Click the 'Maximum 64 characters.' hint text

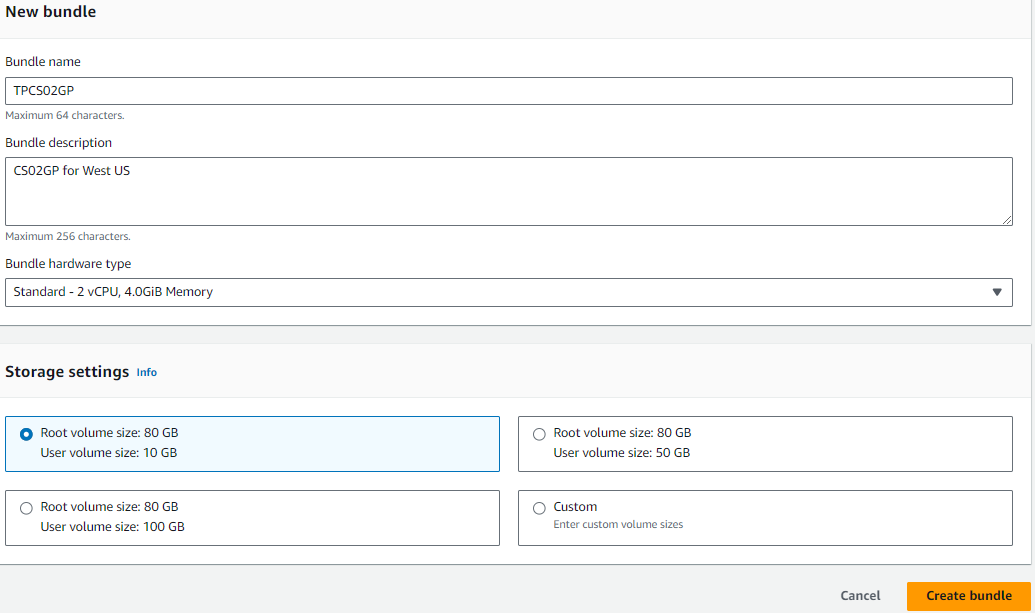[x=65, y=115]
